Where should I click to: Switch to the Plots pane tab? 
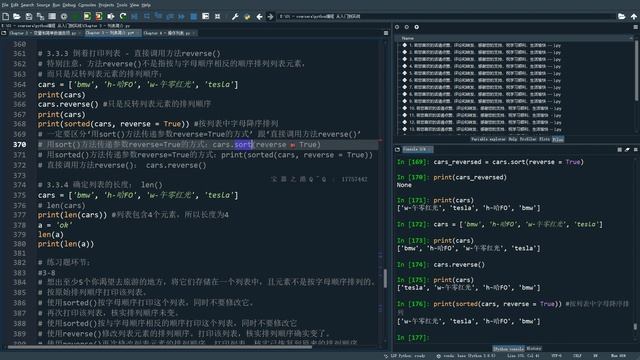[544, 139]
